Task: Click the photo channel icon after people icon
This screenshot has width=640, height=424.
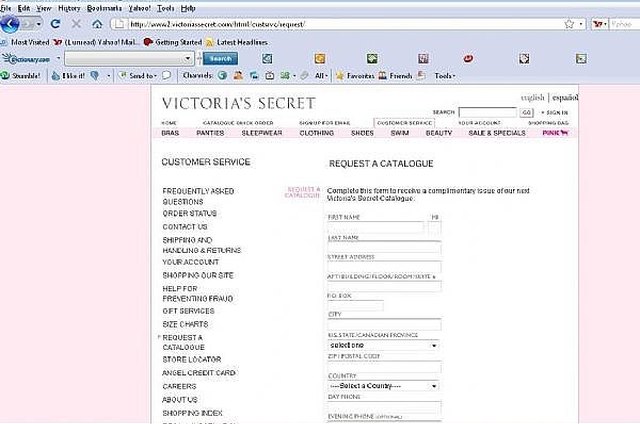Action: click(254, 75)
